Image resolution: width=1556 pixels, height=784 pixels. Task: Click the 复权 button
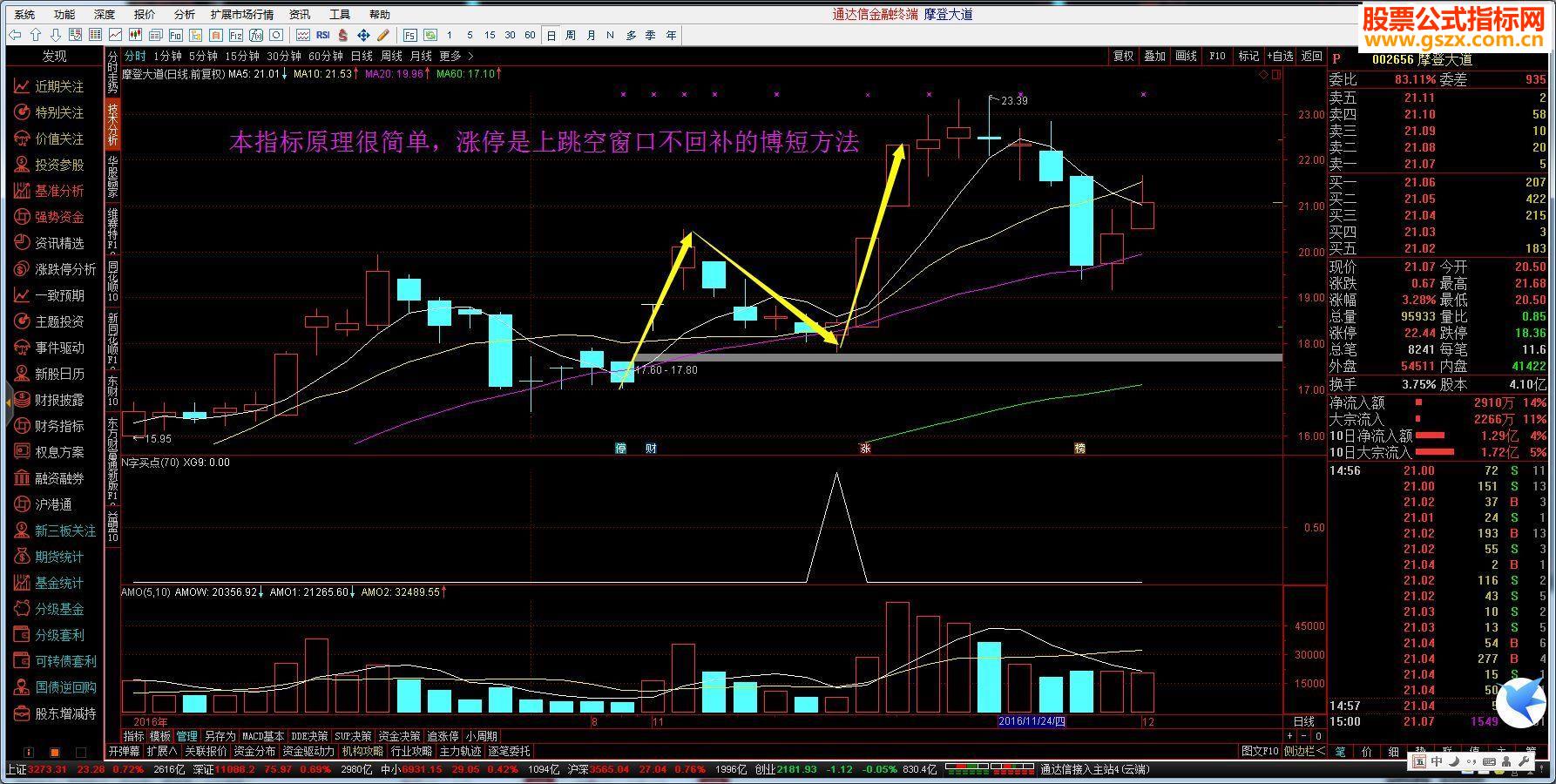1124,56
